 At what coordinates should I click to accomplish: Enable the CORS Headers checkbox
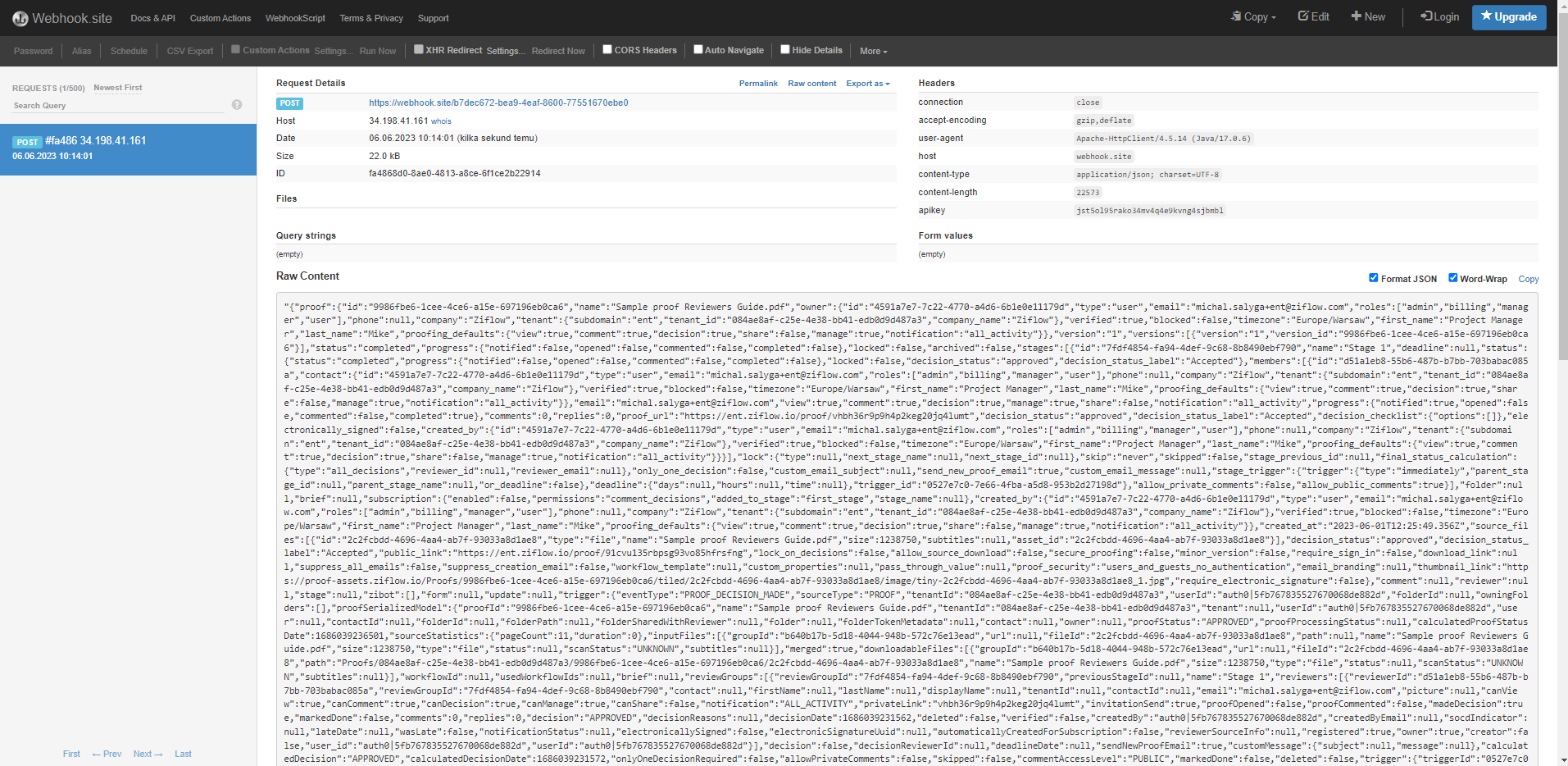click(x=607, y=49)
